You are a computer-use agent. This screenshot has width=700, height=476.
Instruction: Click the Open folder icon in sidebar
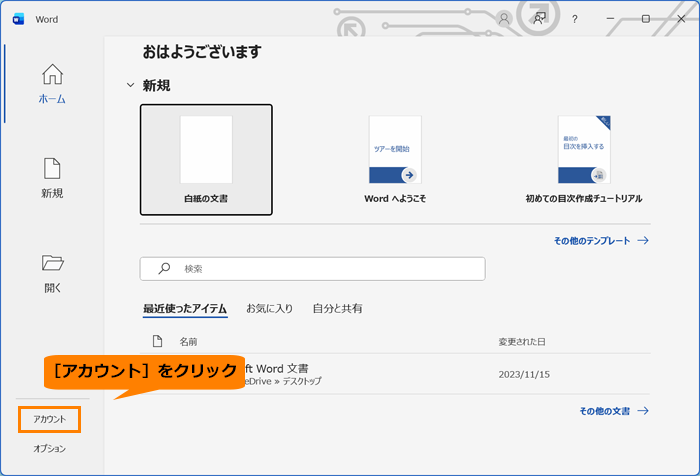(52, 272)
